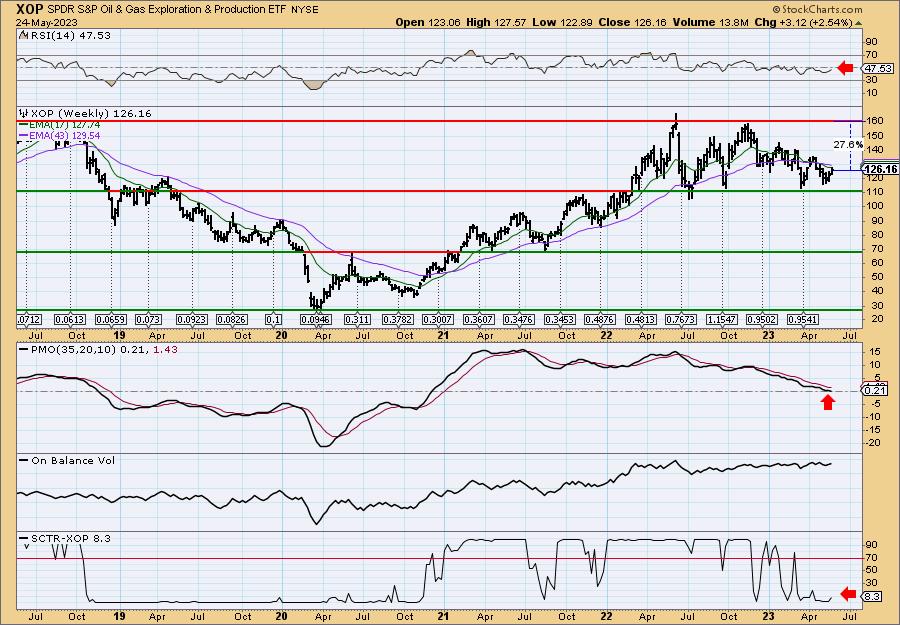The image size is (900, 625).
Task: Click the 8.3 value tag on SCTR axis
Action: (x=872, y=596)
